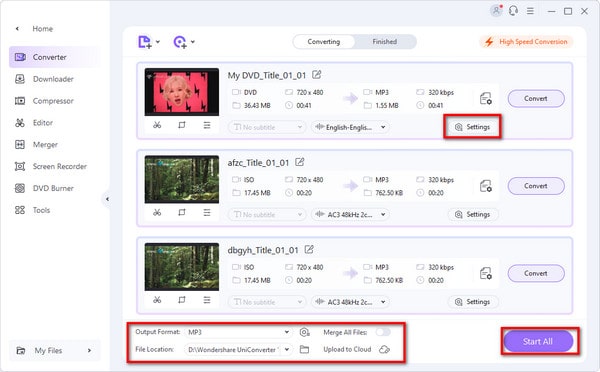Expand the Load DVD dropdown arrow
This screenshot has width=600, height=372.
[193, 42]
